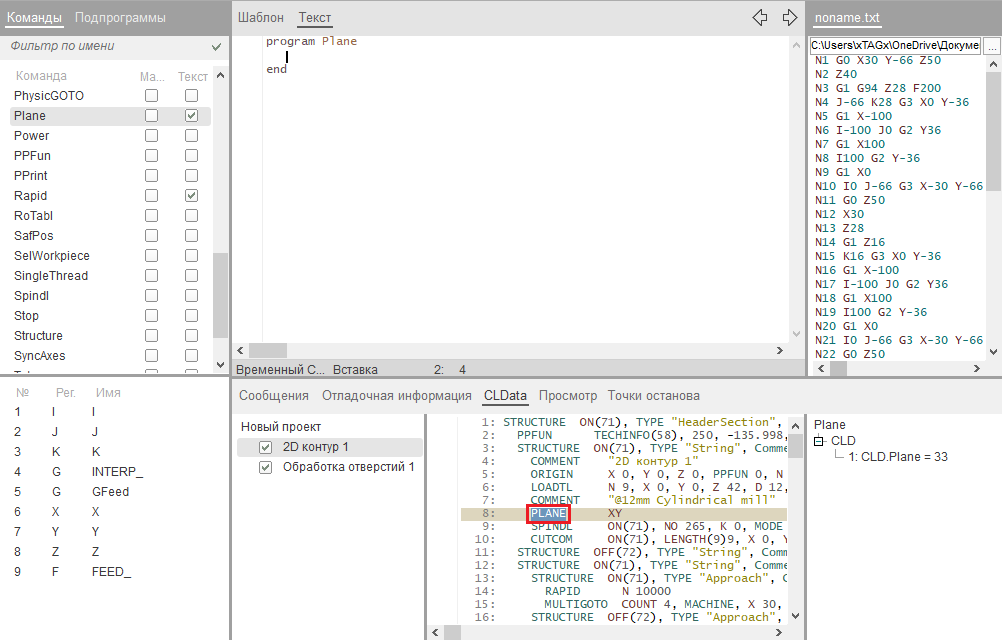
Task: Open the Отладочная информация tab
Action: [x=396, y=395]
